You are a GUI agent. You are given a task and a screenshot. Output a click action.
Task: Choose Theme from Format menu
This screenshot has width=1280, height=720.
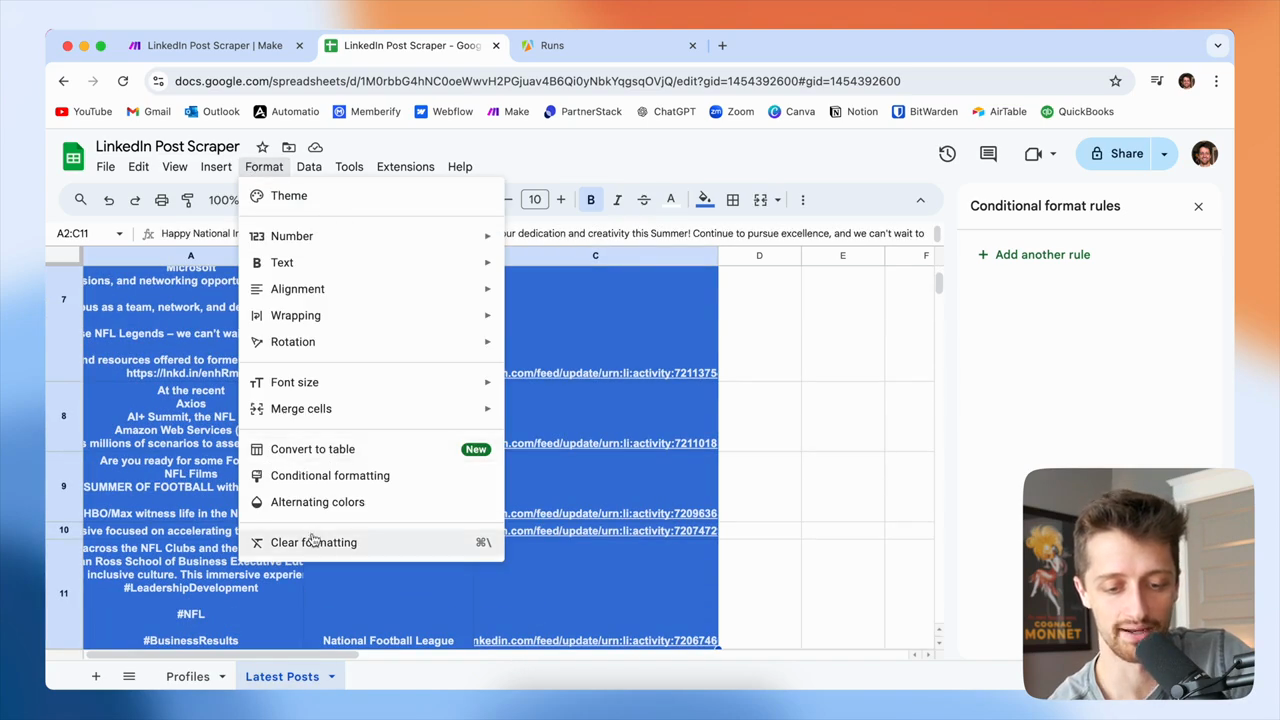pos(372,196)
